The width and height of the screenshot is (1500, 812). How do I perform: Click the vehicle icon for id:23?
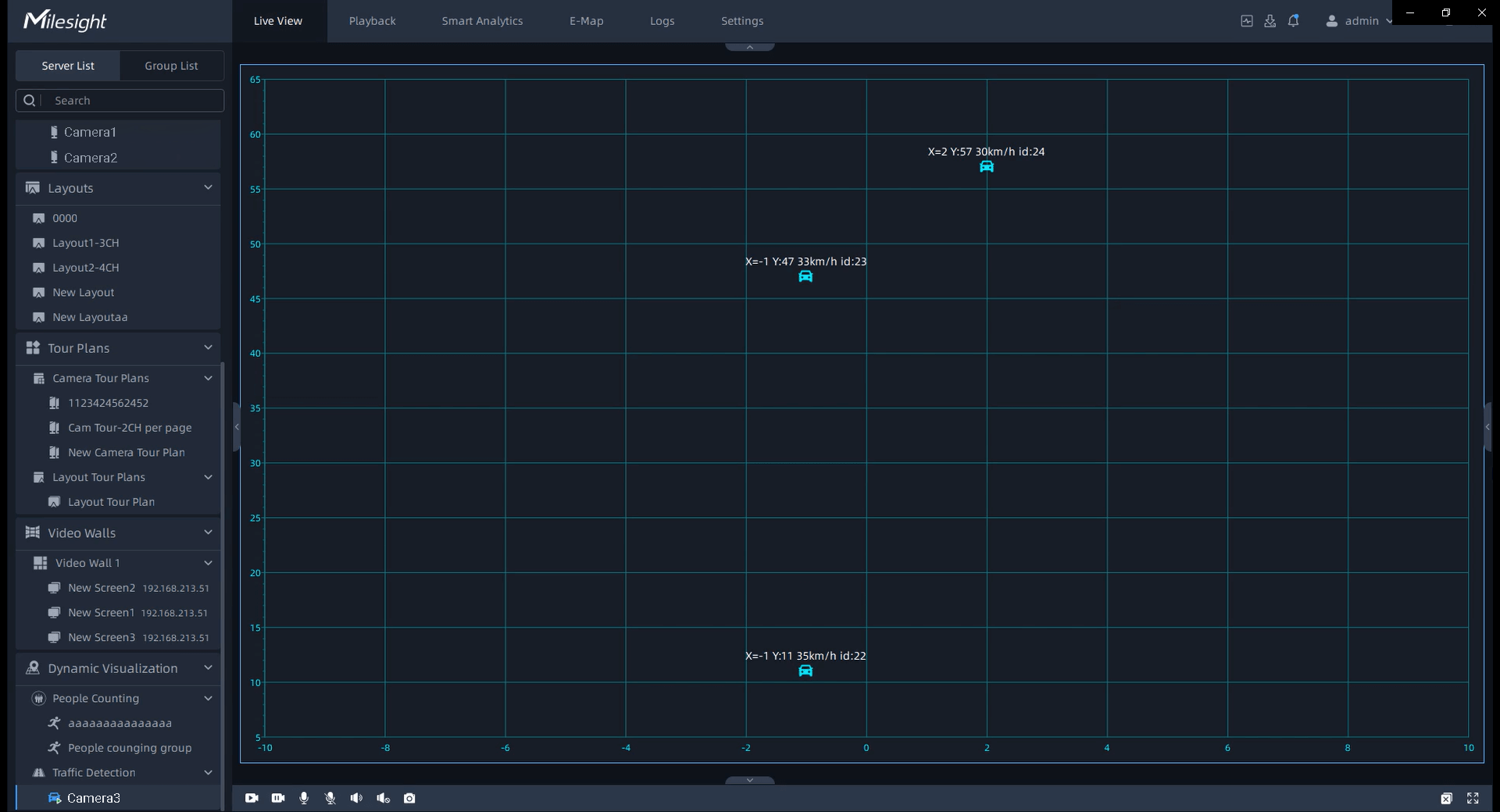805,276
